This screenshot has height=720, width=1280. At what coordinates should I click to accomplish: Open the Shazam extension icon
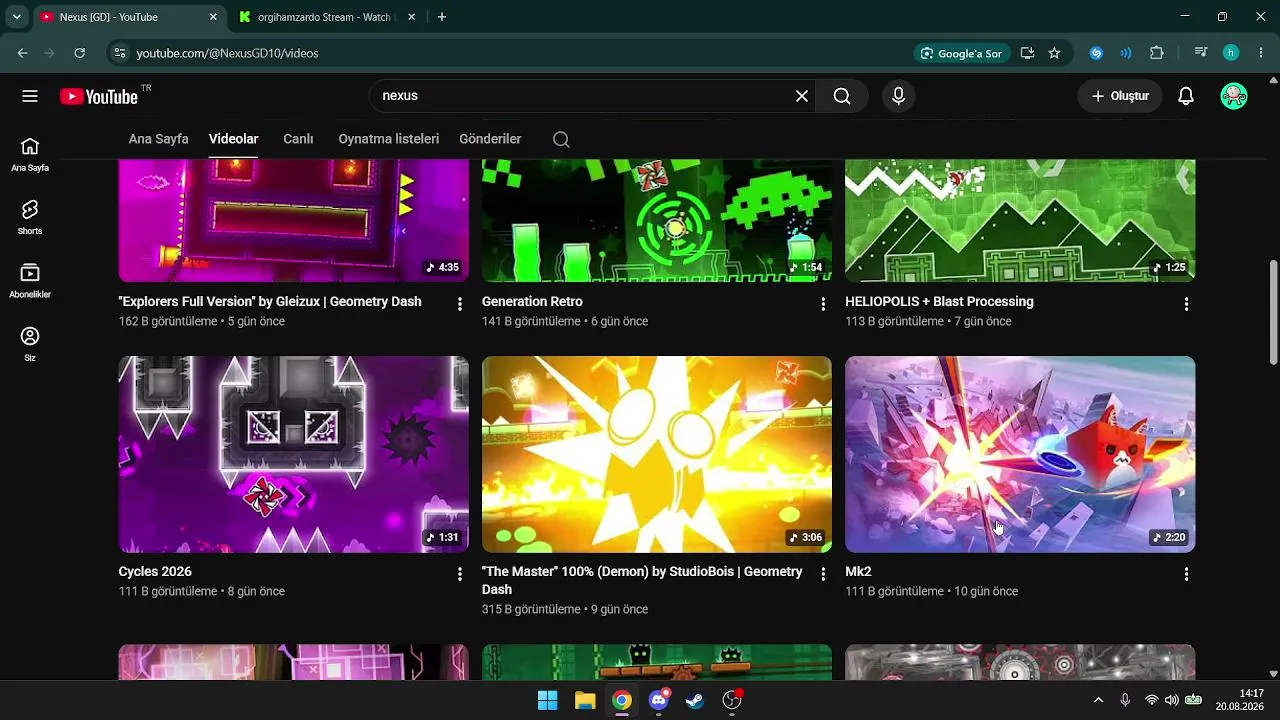[1096, 53]
